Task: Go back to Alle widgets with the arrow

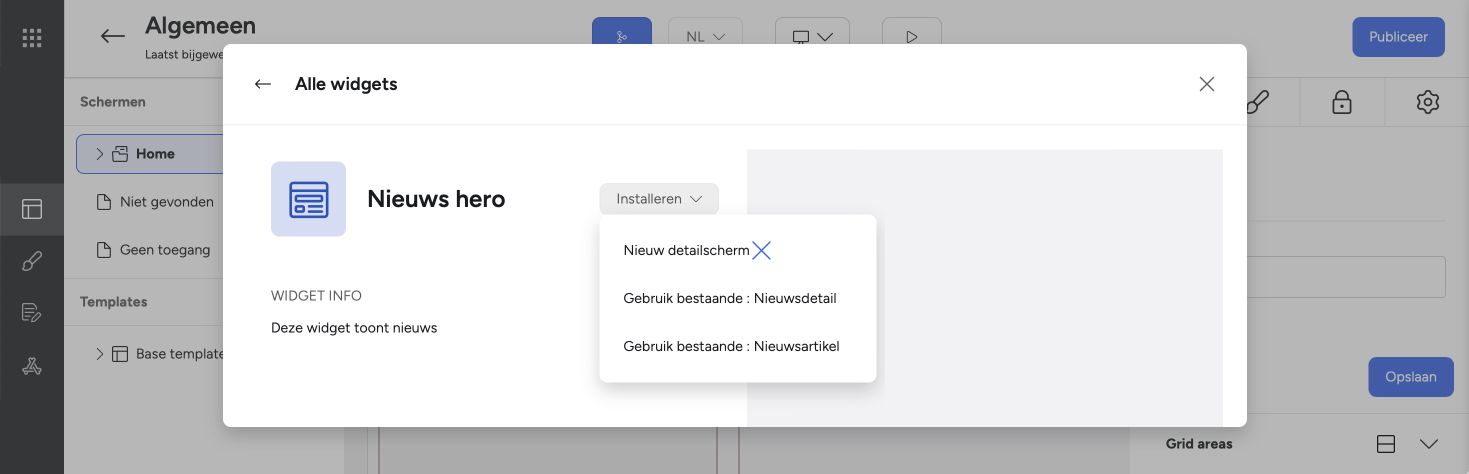Action: point(263,84)
